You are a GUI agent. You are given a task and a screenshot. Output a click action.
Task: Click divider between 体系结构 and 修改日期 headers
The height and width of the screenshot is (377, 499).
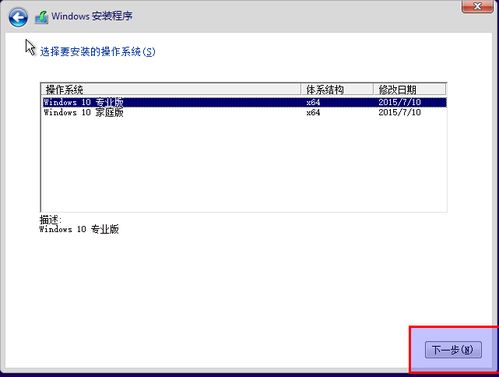click(373, 89)
